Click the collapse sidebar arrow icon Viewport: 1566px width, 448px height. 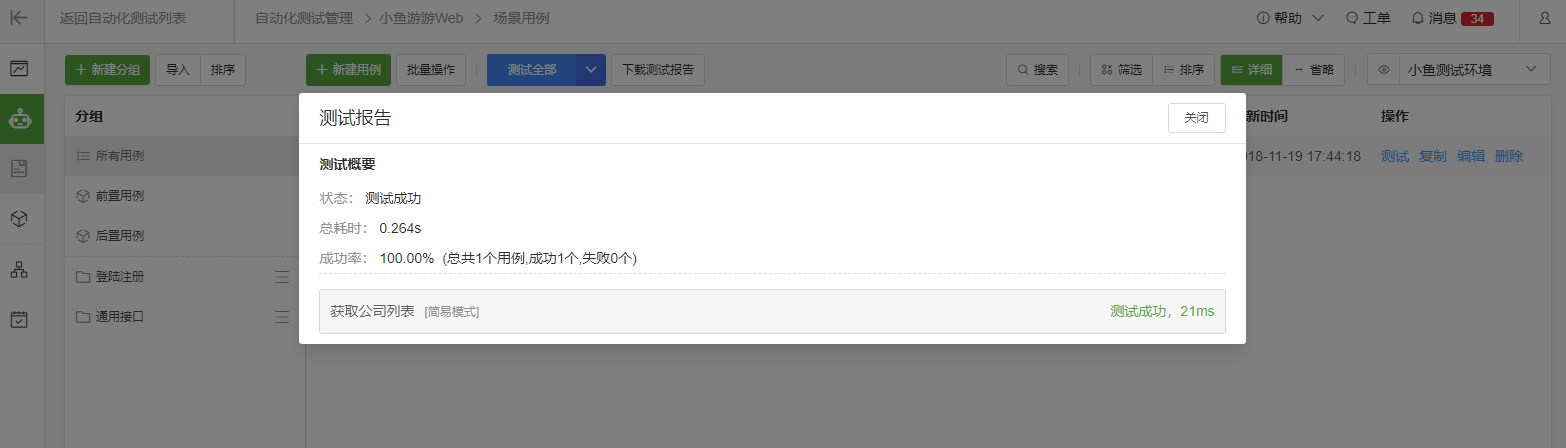click(19, 17)
